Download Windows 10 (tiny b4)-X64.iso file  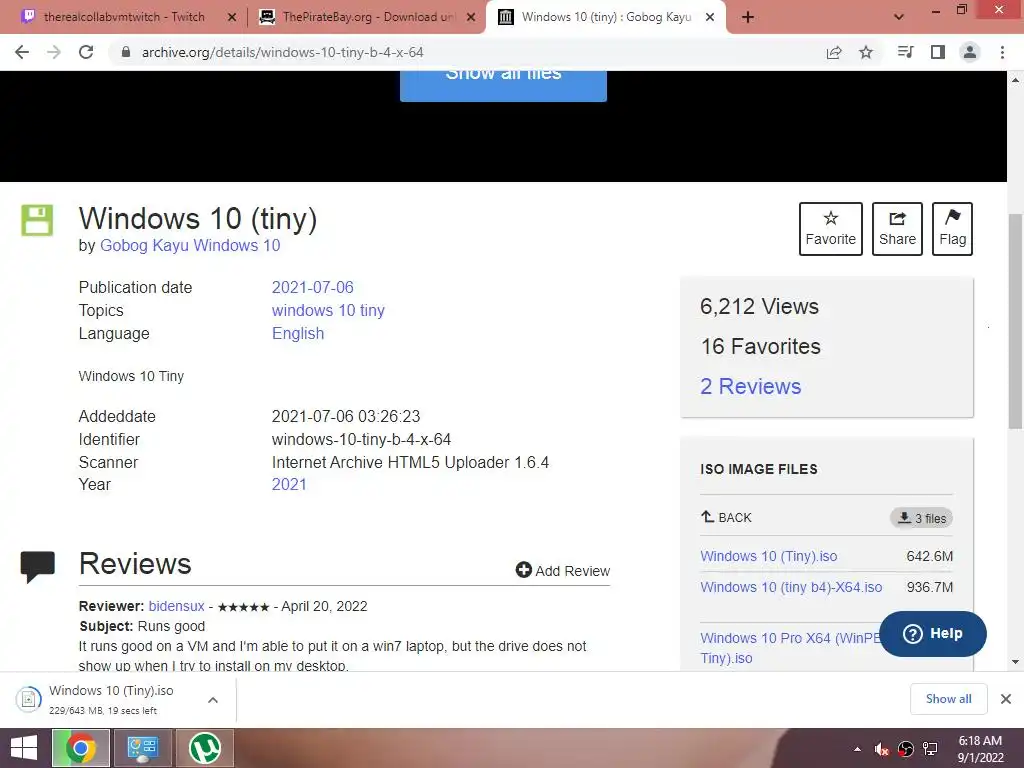[x=791, y=587]
